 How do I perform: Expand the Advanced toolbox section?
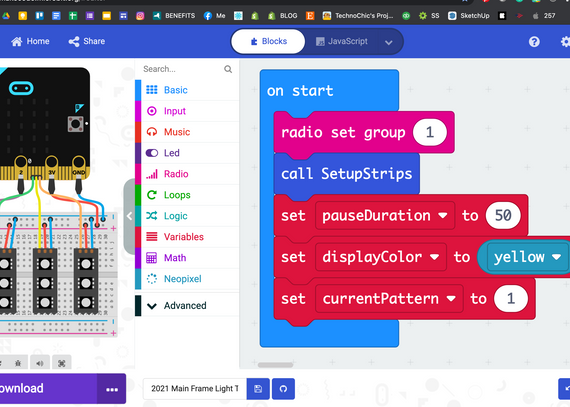(187, 306)
